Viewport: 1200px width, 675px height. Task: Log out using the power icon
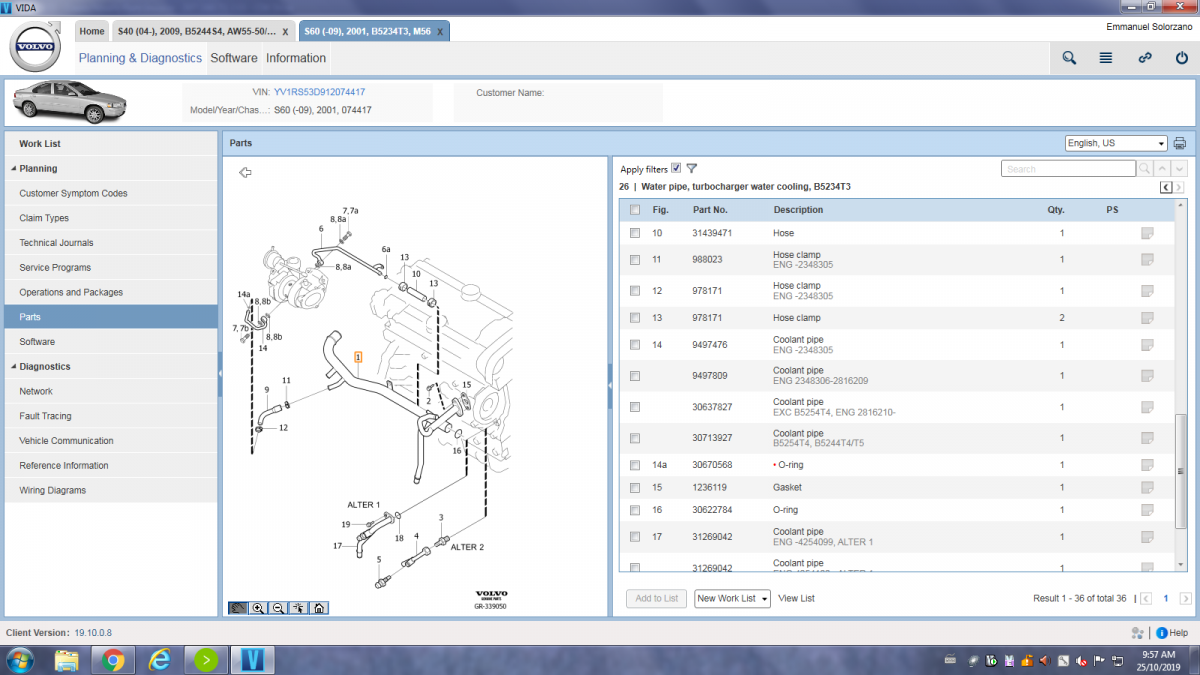coord(1182,58)
